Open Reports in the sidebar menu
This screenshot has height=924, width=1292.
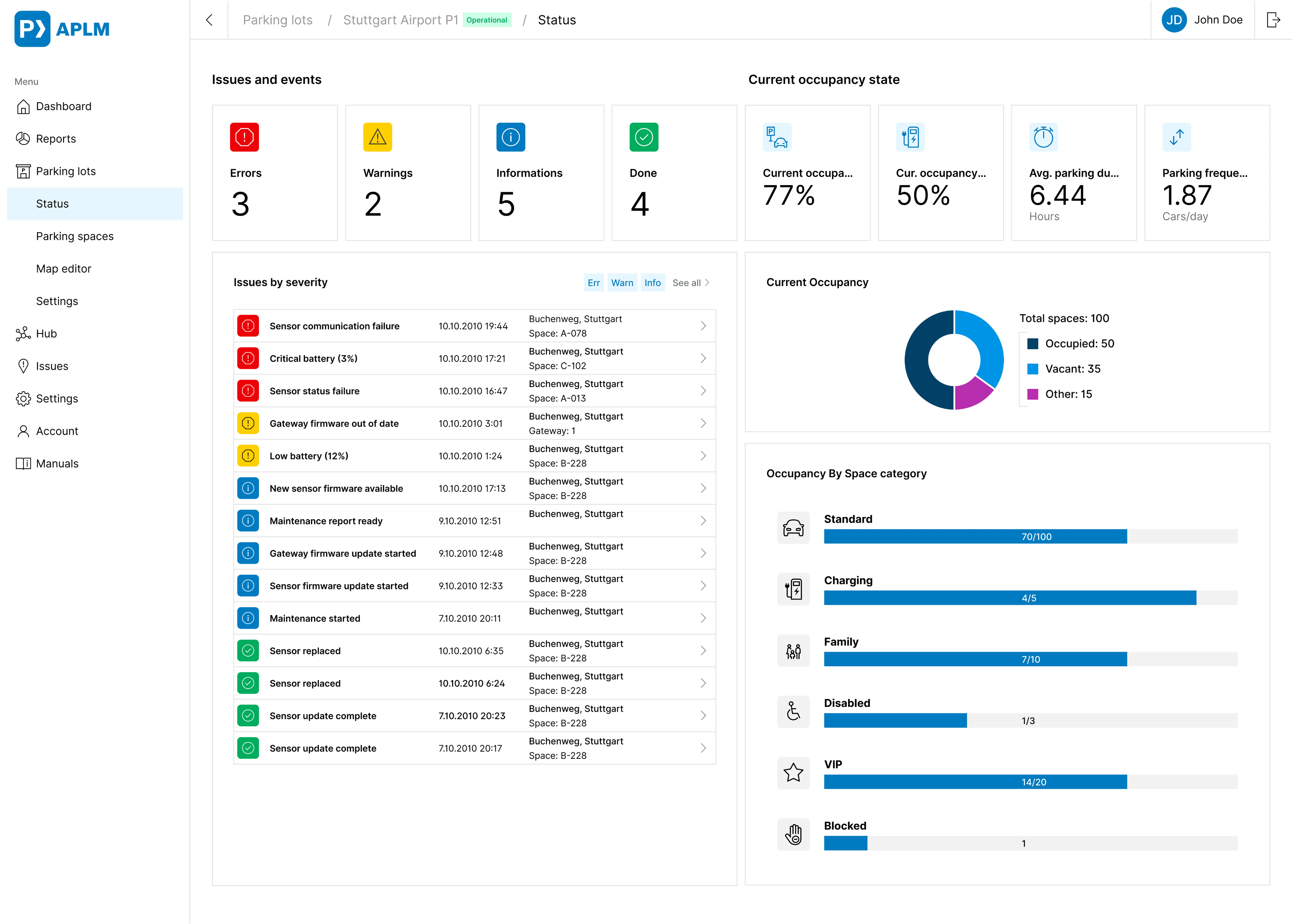(56, 139)
